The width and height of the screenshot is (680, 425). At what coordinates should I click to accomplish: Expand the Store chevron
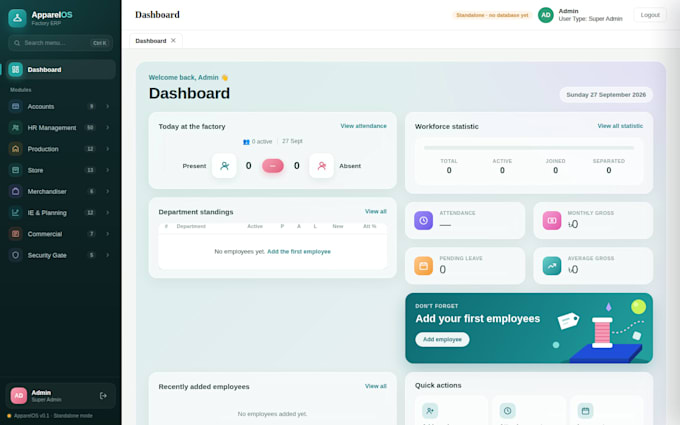(108, 170)
